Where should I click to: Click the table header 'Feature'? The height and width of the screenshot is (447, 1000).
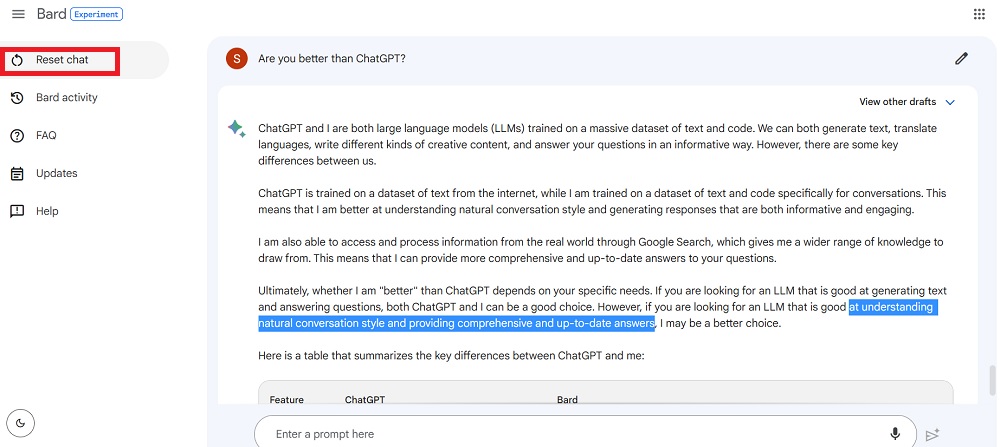(x=286, y=400)
